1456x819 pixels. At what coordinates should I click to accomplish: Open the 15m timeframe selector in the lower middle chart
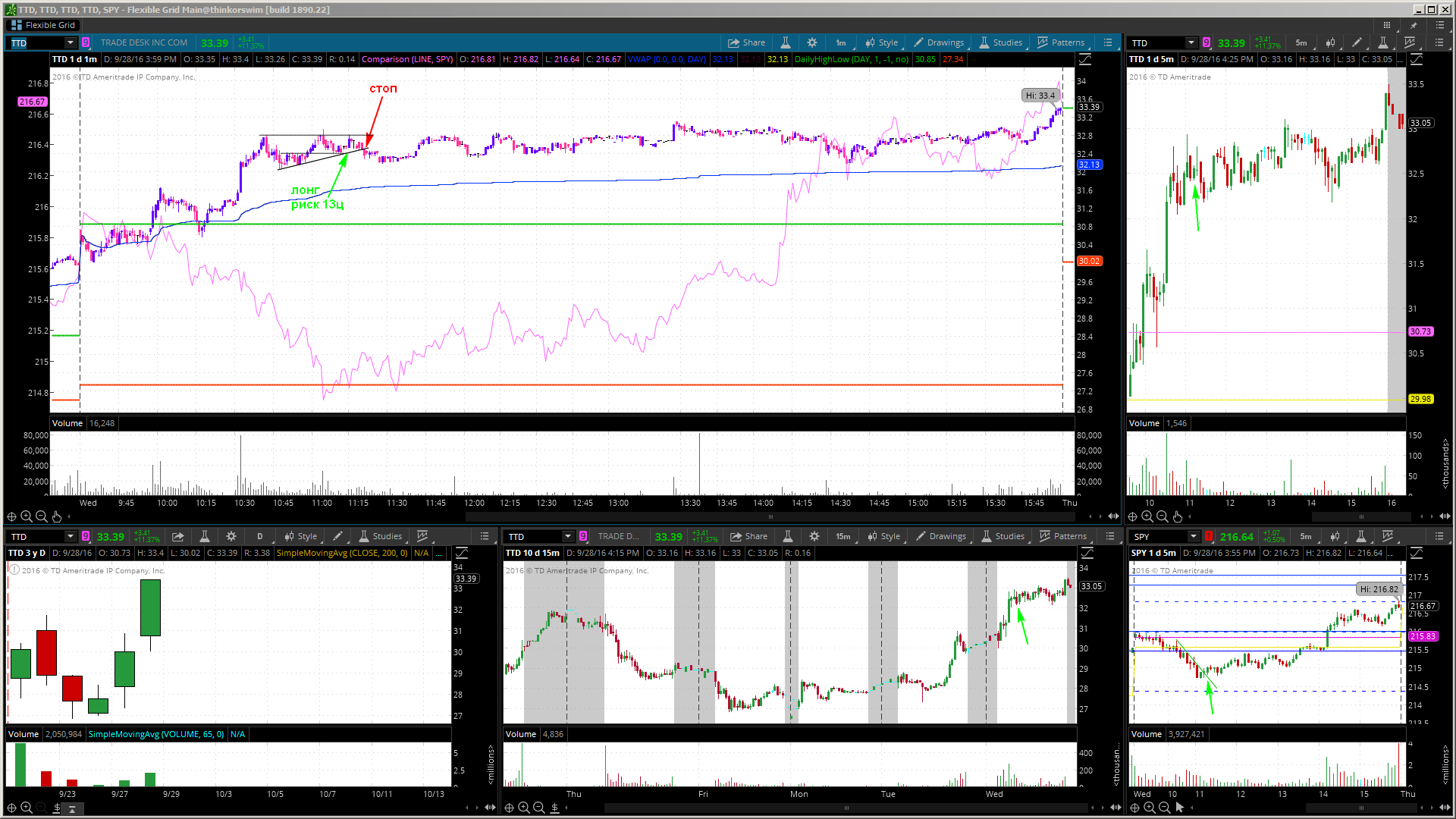click(843, 536)
